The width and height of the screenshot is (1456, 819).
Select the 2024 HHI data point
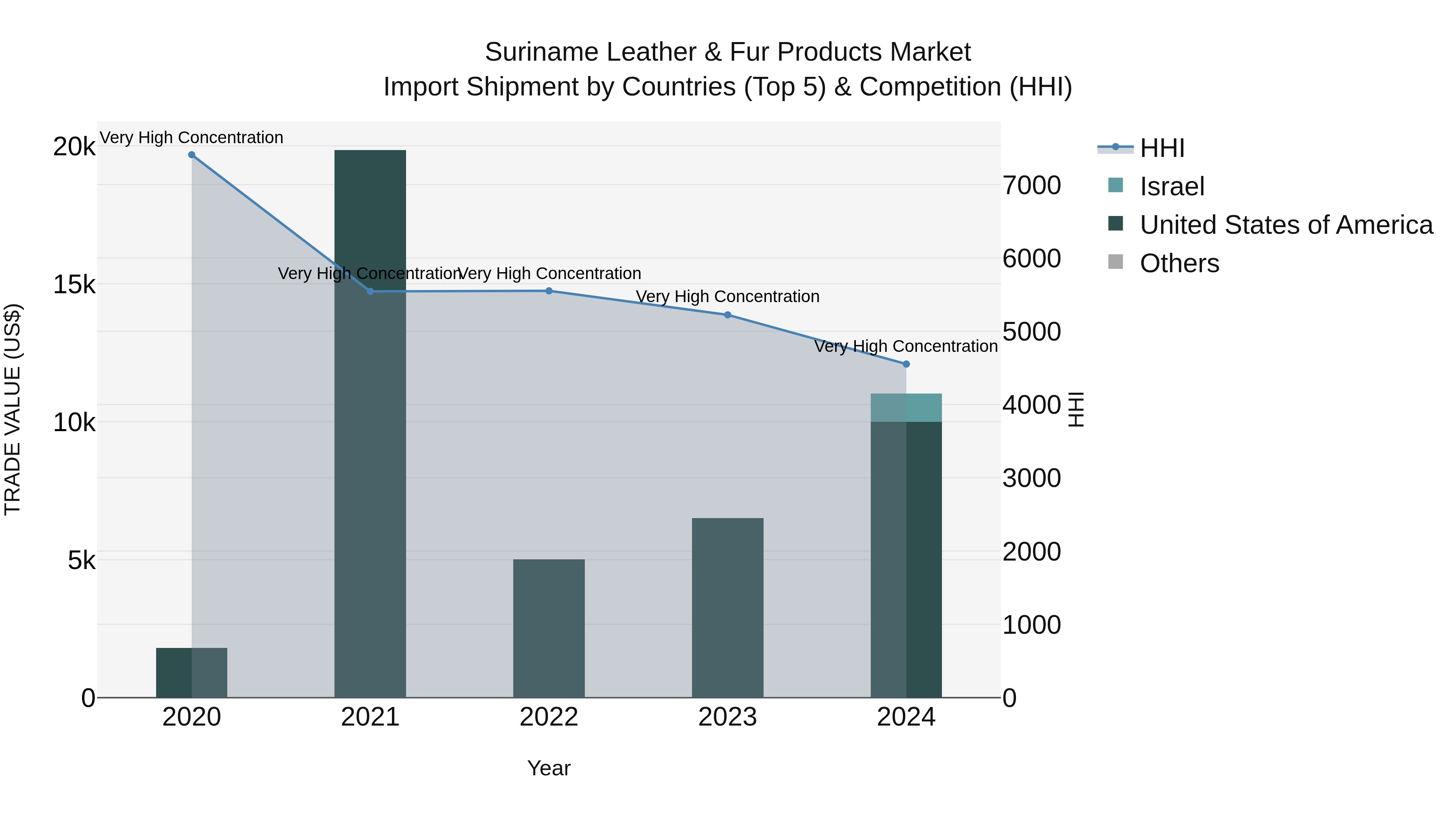[x=906, y=364]
